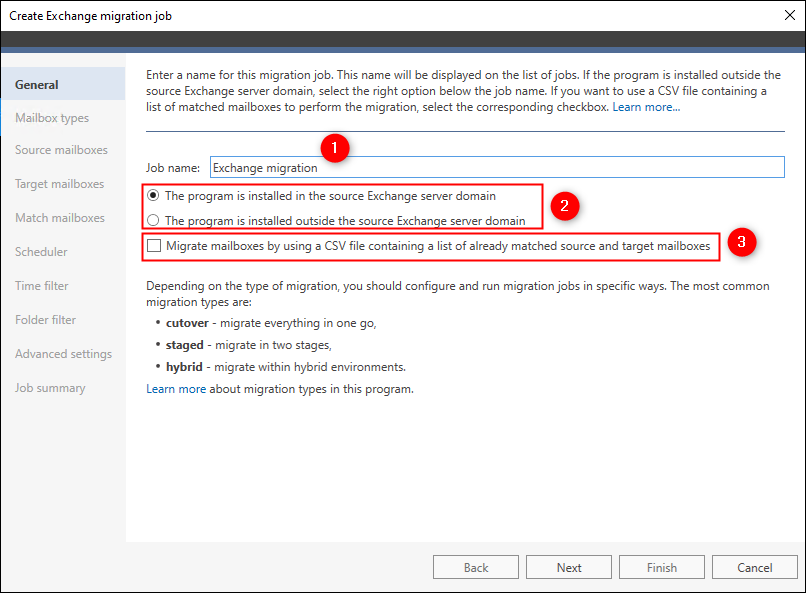The height and width of the screenshot is (593, 806).
Task: Go to Source mailboxes step
Action: (x=61, y=150)
